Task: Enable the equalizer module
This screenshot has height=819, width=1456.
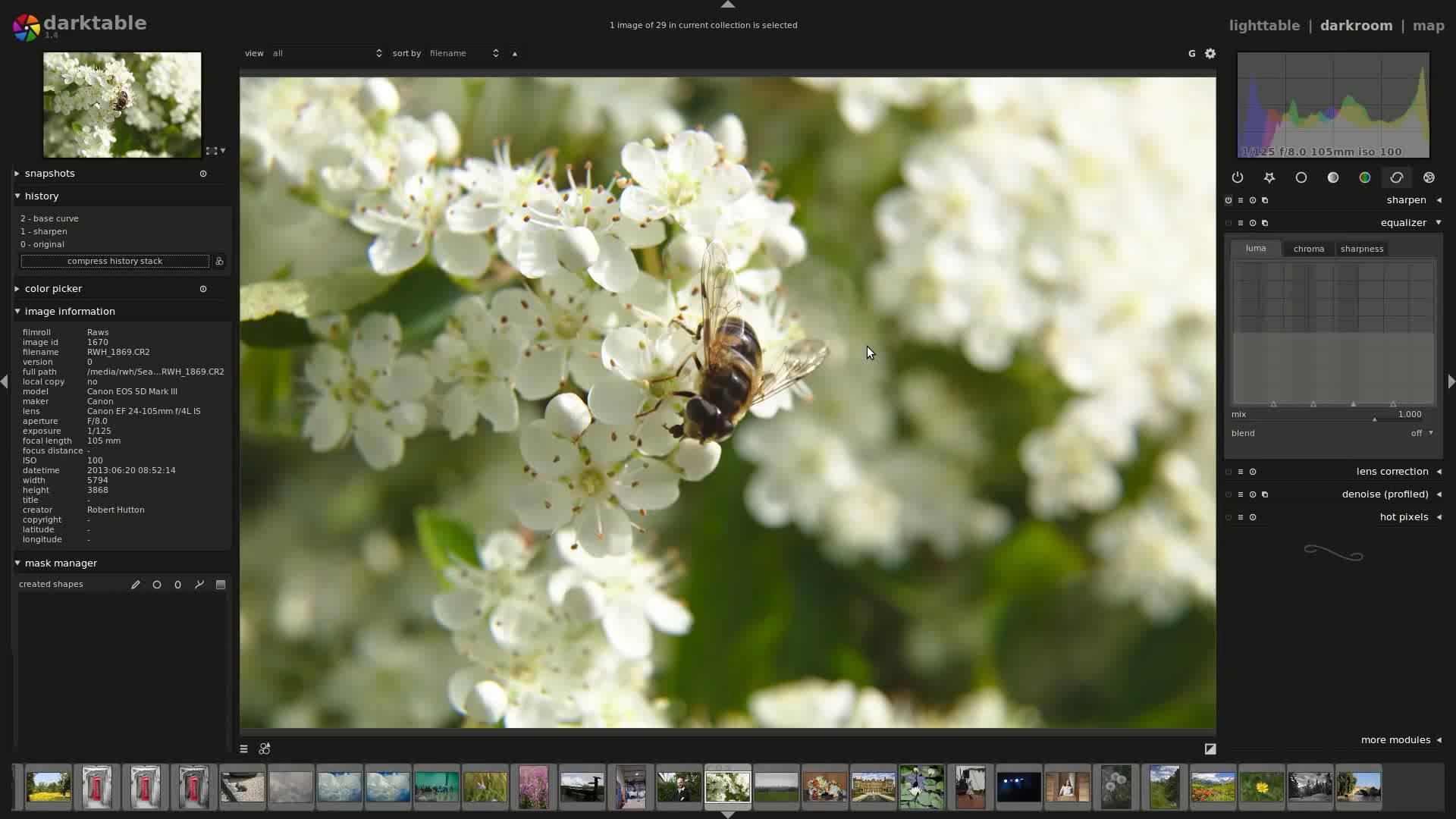Action: (x=1228, y=223)
